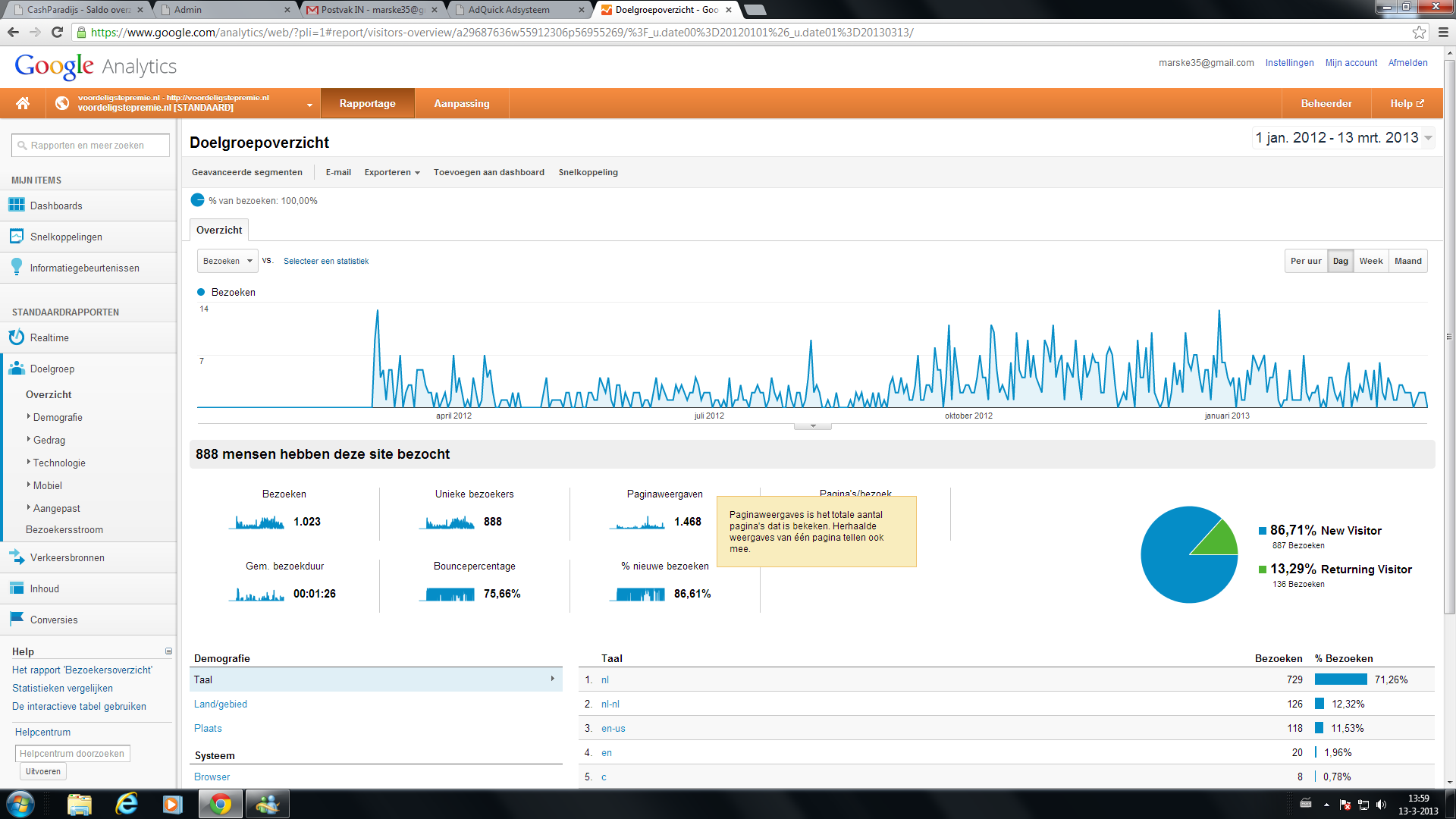1456x819 pixels.
Task: Open Windows Media Player in taskbar
Action: [173, 804]
